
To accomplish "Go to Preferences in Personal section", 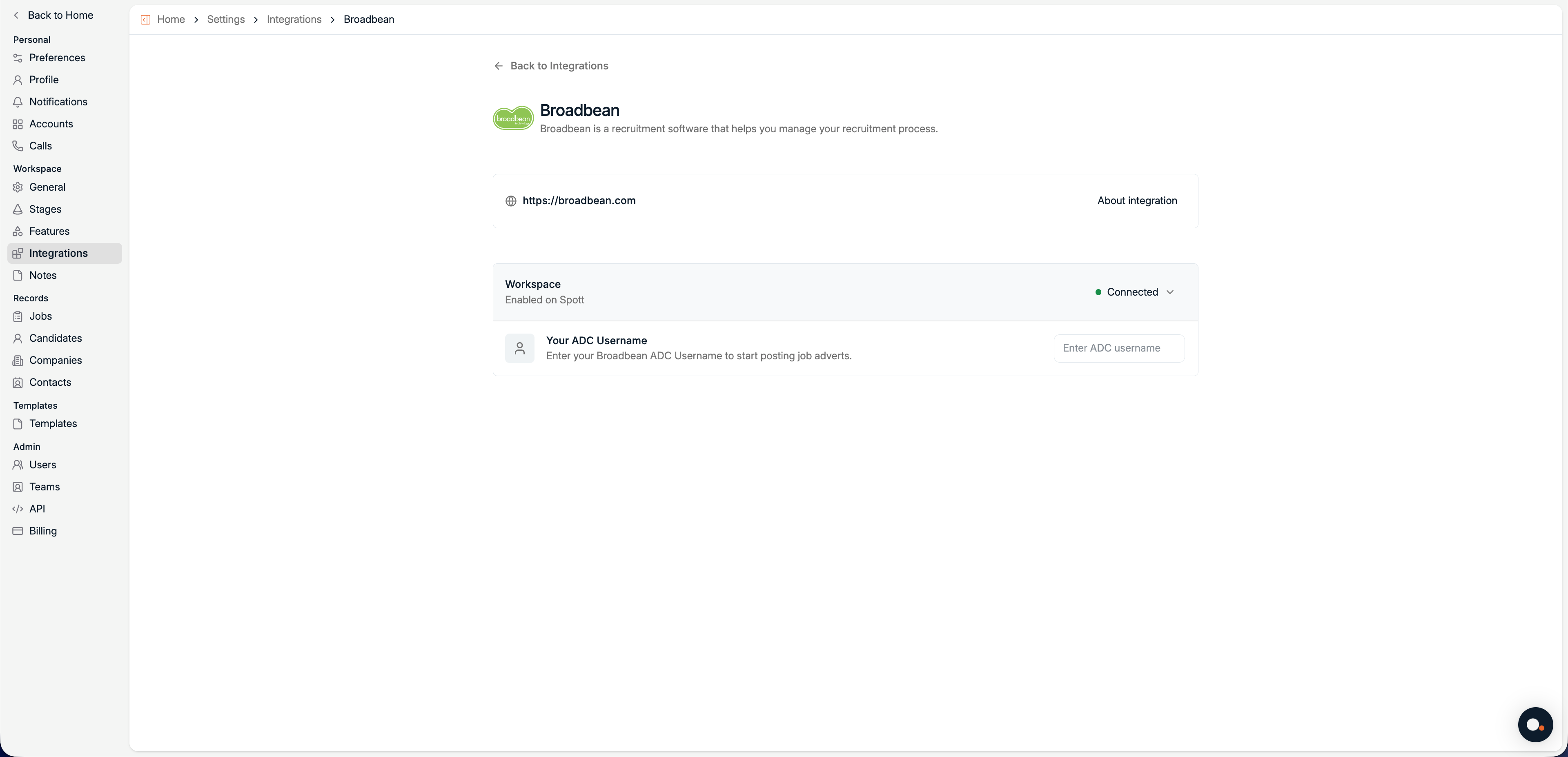I will (x=57, y=58).
